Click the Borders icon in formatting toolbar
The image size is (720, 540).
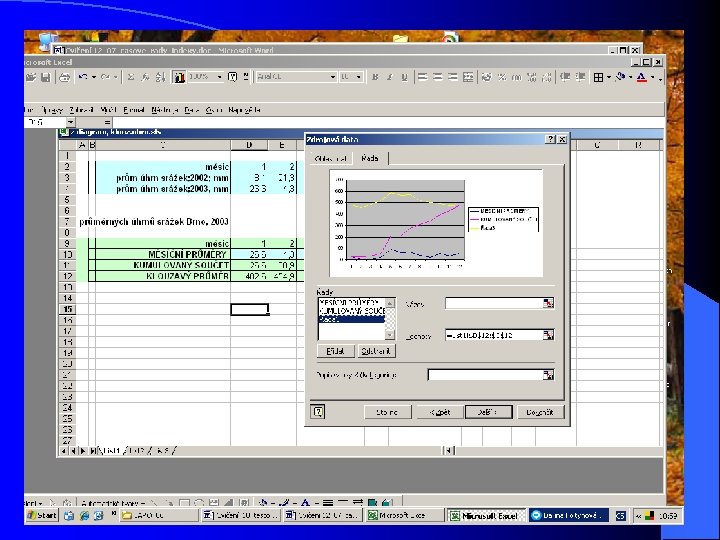pos(598,77)
